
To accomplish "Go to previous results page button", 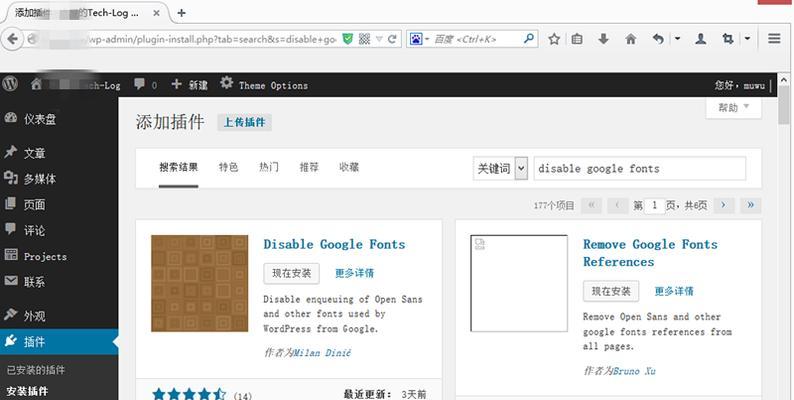I will [617, 205].
